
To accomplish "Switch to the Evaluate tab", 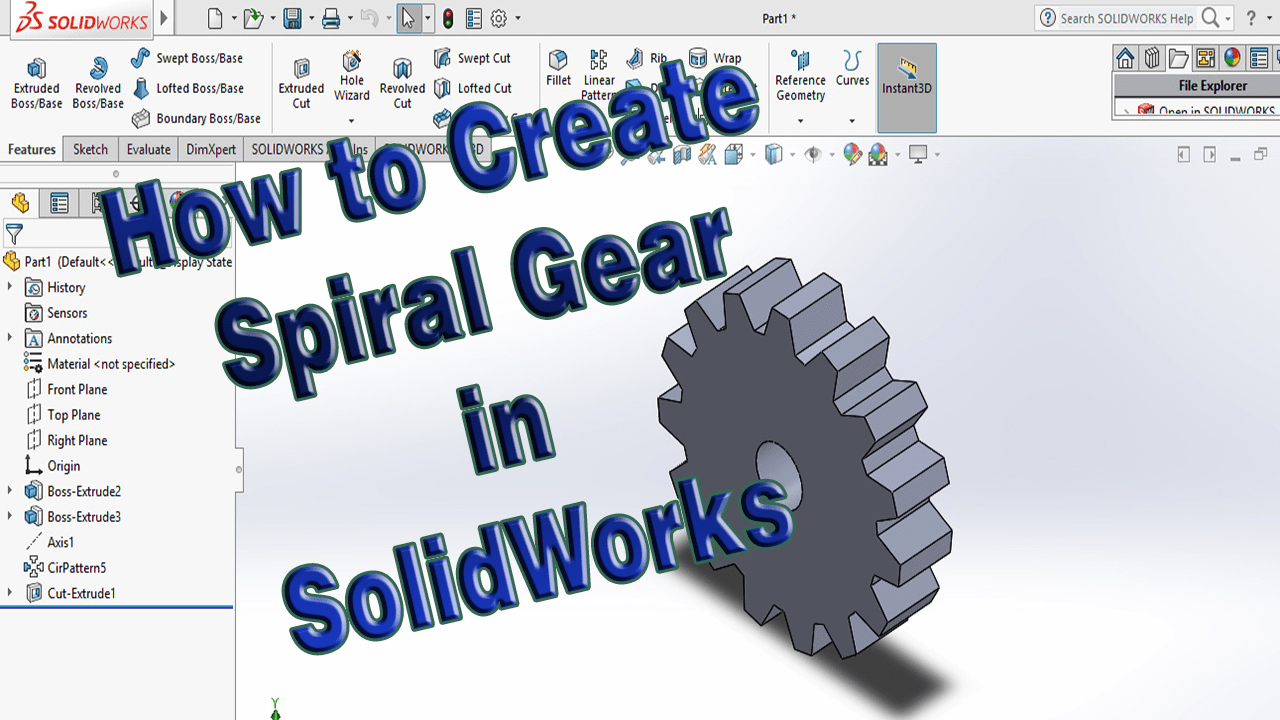I will point(147,149).
